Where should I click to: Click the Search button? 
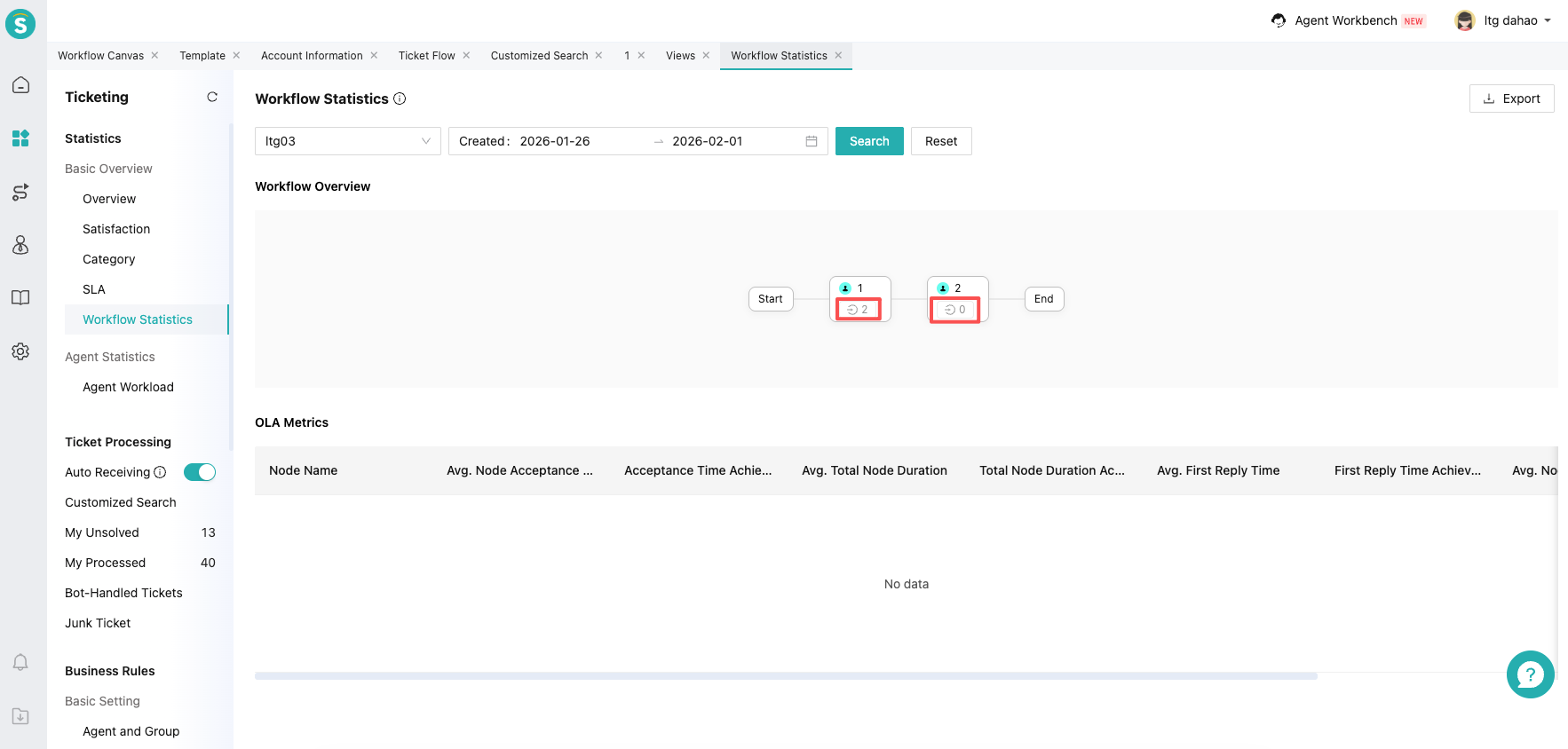(868, 141)
